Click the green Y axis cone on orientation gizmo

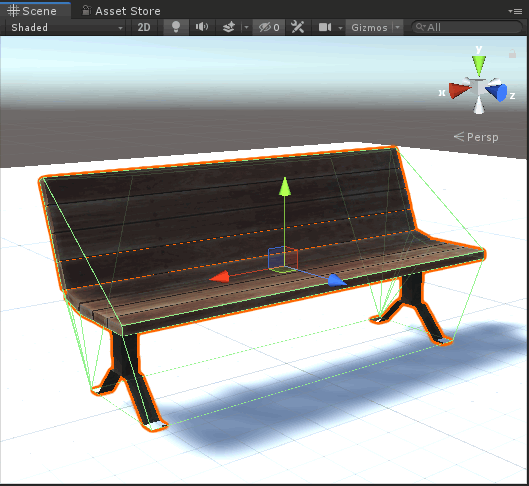pos(479,65)
